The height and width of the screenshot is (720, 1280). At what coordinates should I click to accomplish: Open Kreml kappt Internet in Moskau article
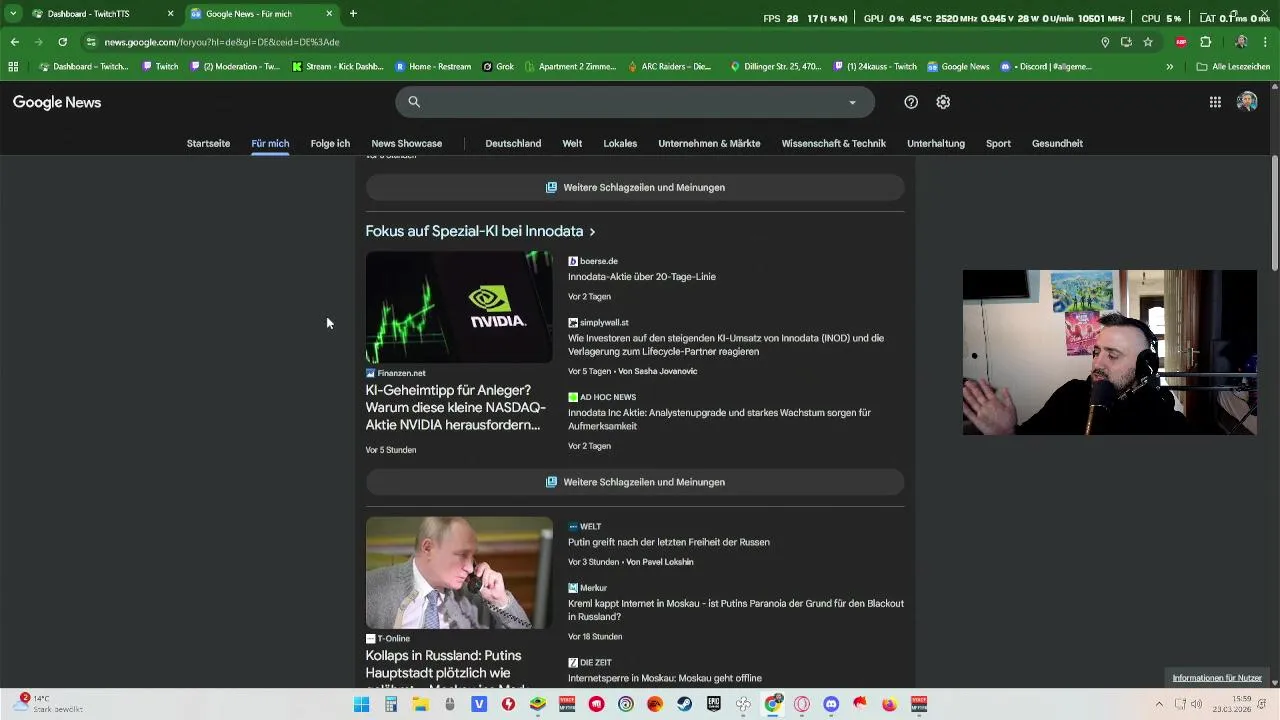point(736,610)
